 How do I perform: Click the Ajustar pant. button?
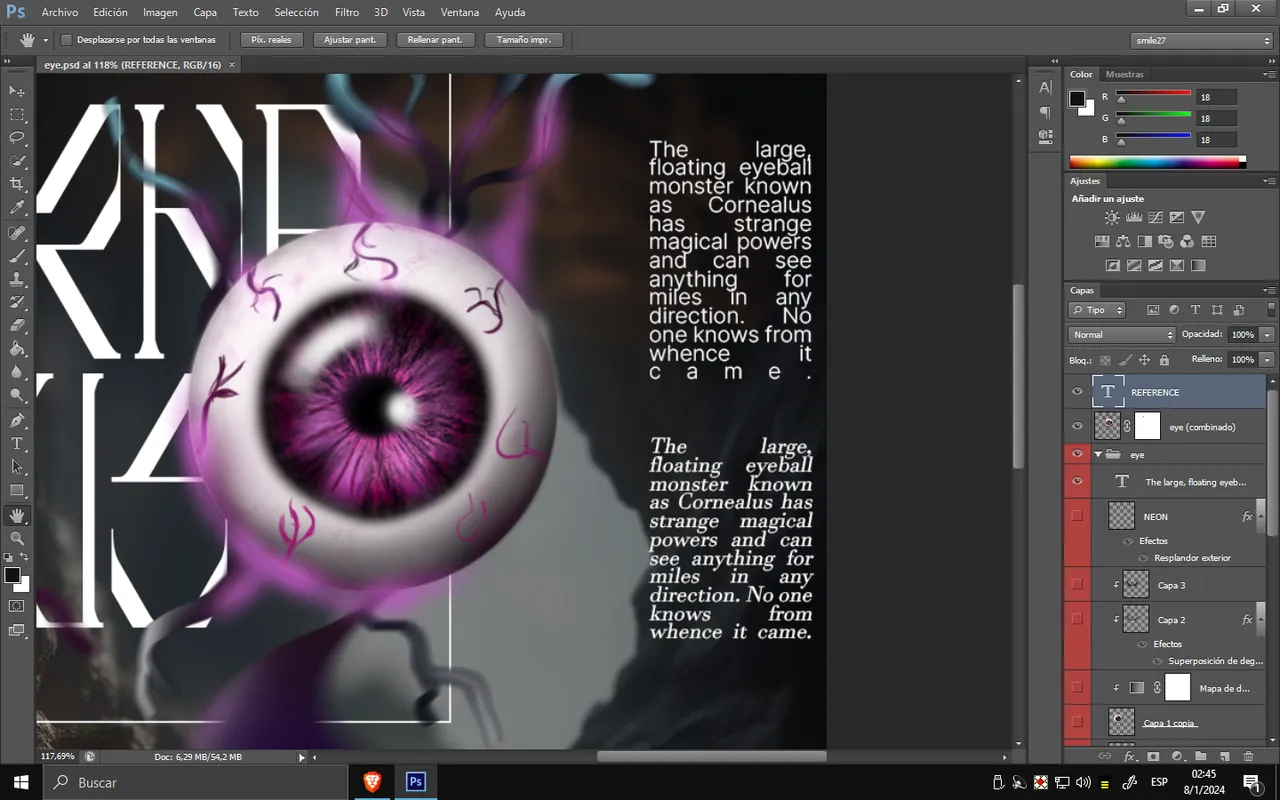350,40
